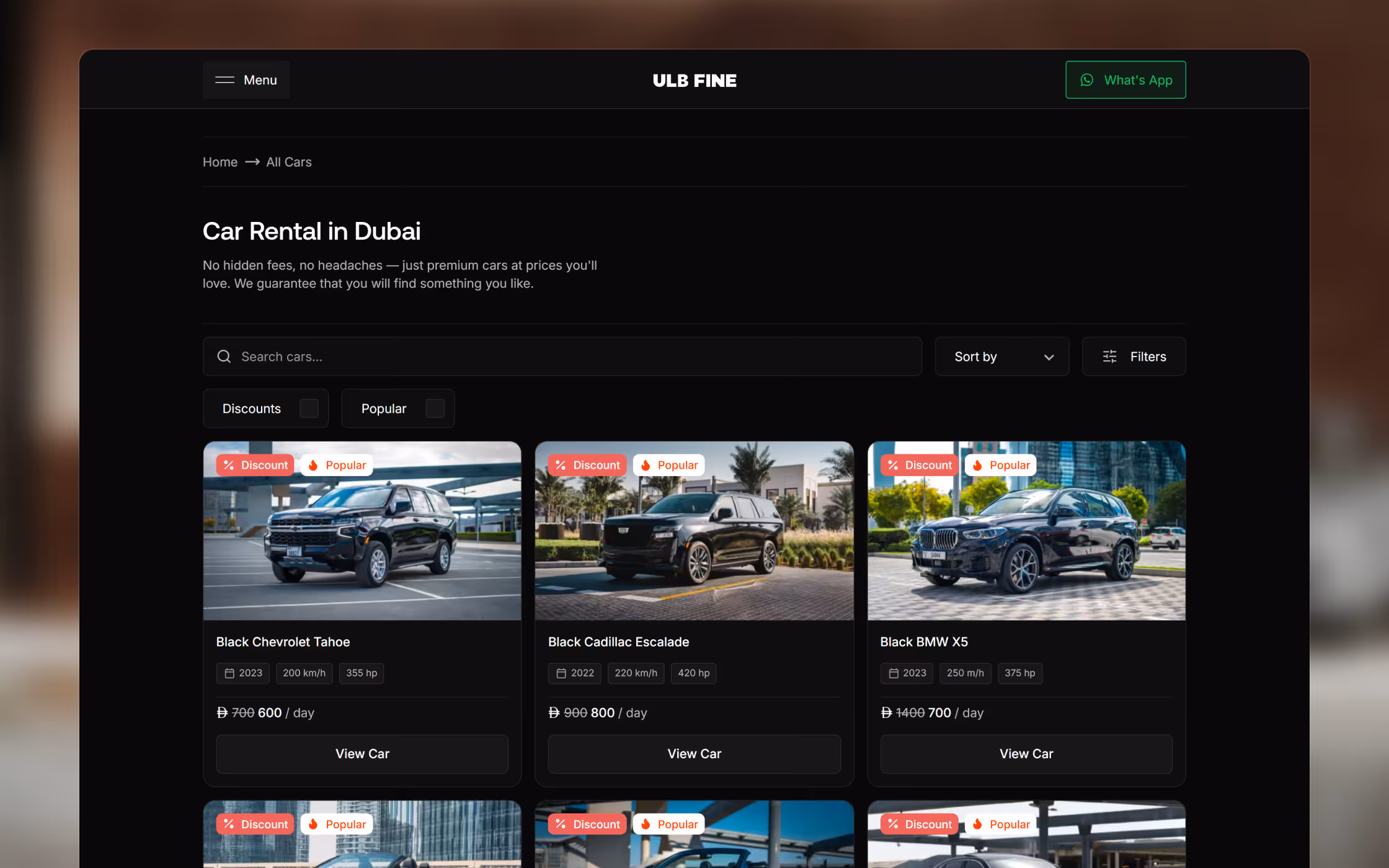View Car for Black Chevrolet Tahoe

362,754
